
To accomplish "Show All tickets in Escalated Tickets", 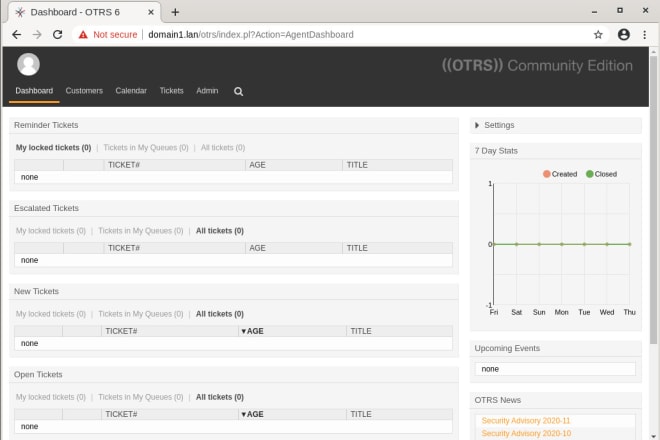I will [x=220, y=231].
